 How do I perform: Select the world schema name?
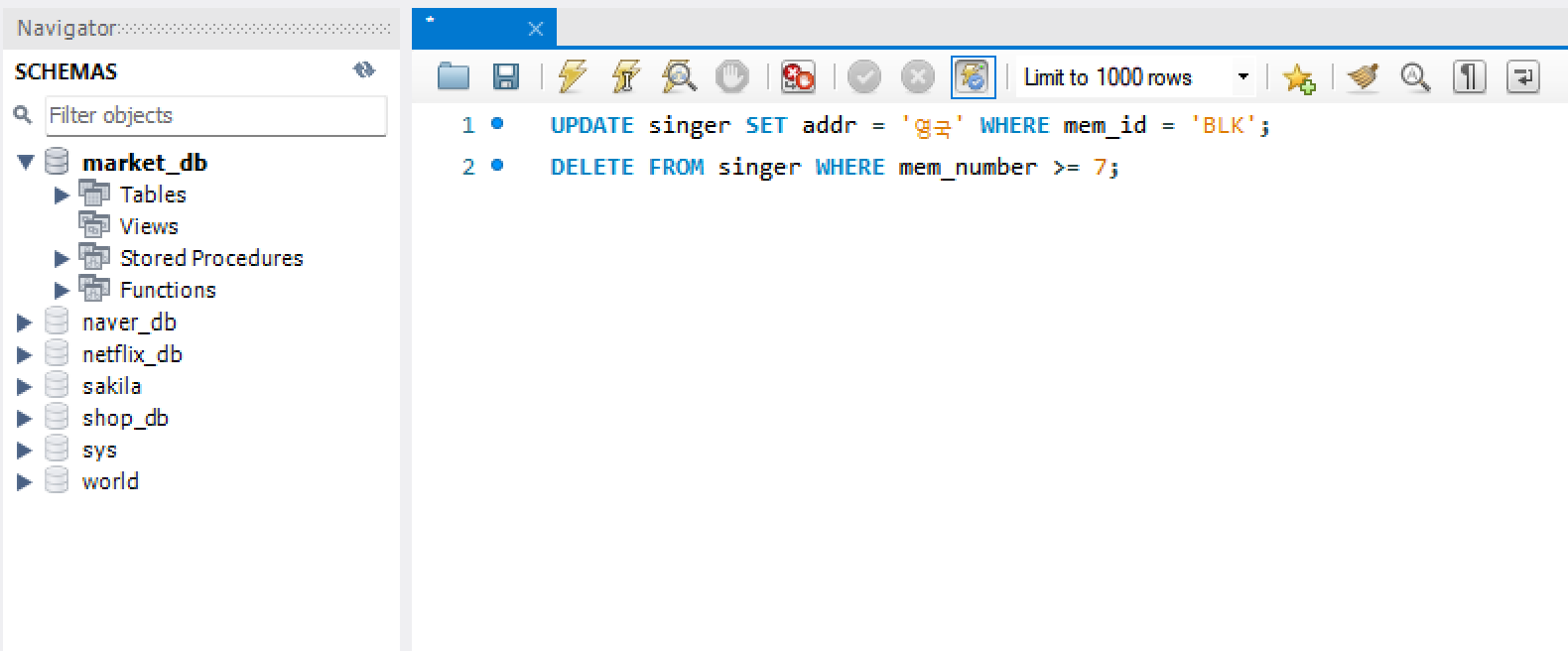[110, 481]
